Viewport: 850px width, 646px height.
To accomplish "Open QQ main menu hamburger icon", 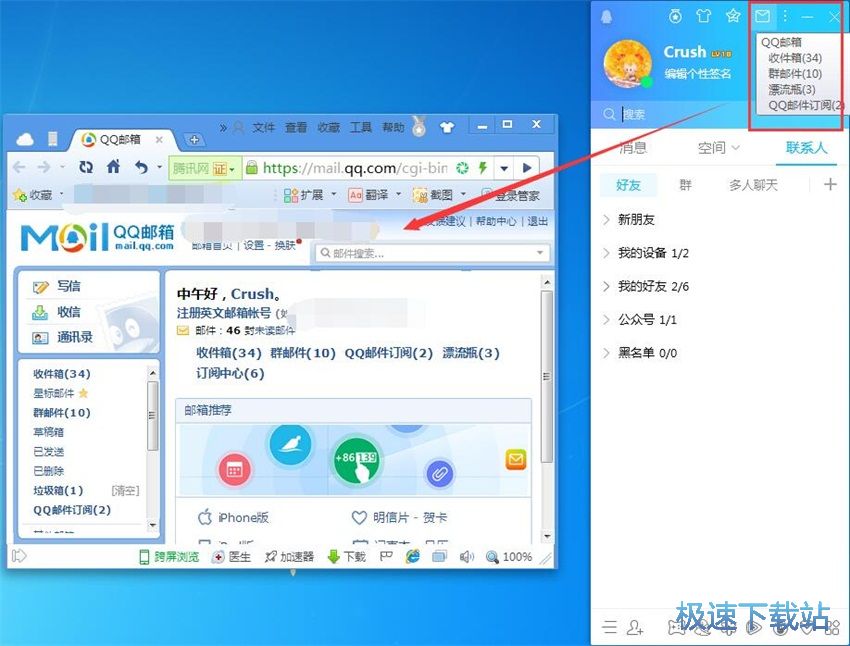I will [609, 627].
